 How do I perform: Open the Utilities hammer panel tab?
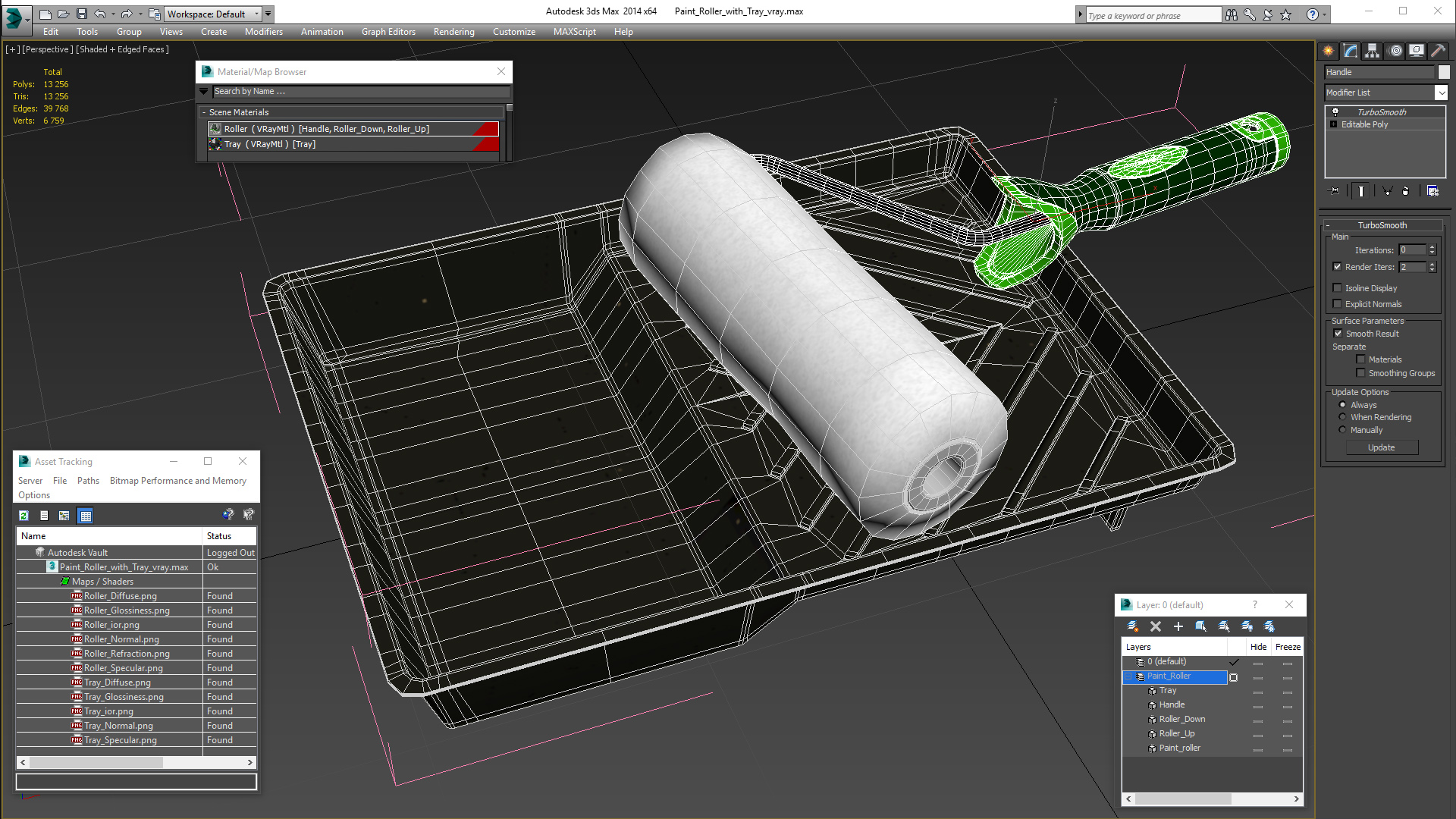[x=1438, y=51]
